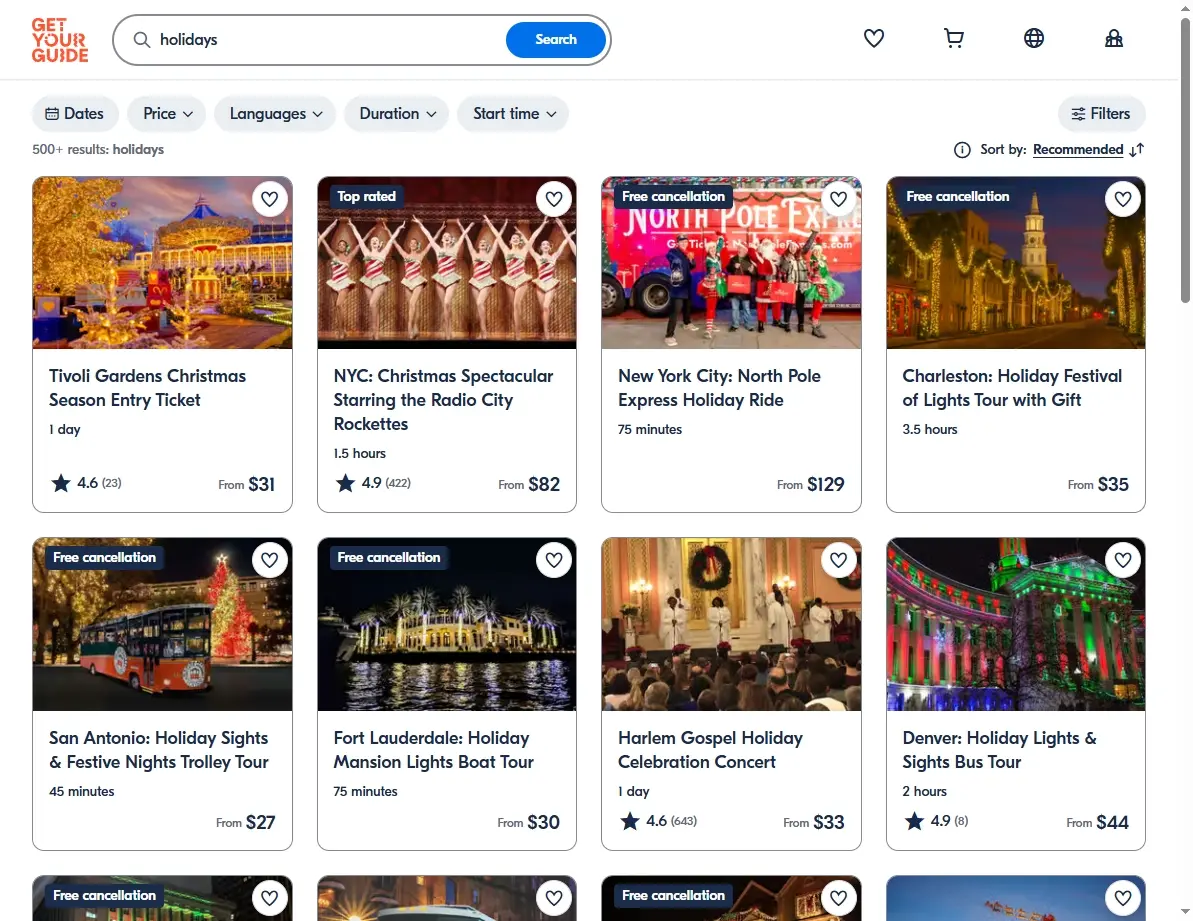
Task: Click the Harlem gospel choir photo
Action: click(x=731, y=624)
